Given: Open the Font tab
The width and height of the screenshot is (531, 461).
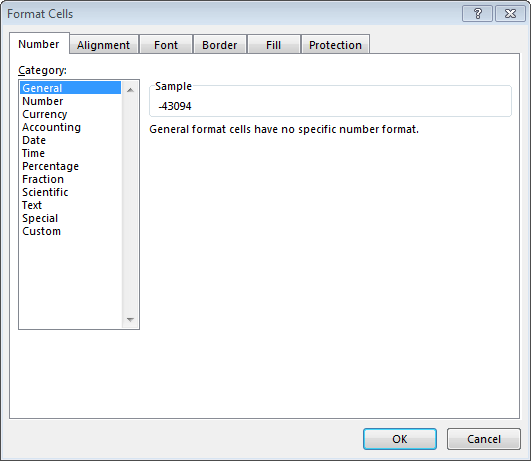Looking at the screenshot, I should (x=166, y=45).
